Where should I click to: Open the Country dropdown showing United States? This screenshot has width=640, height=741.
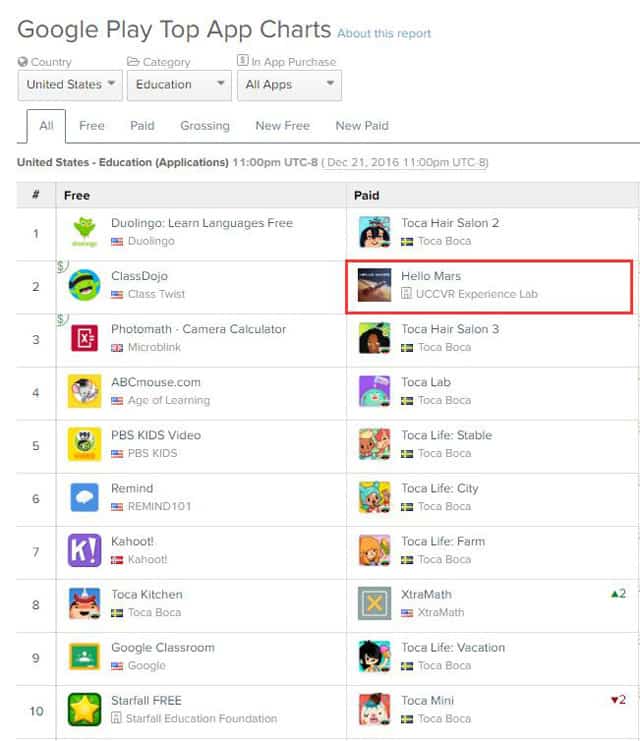pos(70,85)
